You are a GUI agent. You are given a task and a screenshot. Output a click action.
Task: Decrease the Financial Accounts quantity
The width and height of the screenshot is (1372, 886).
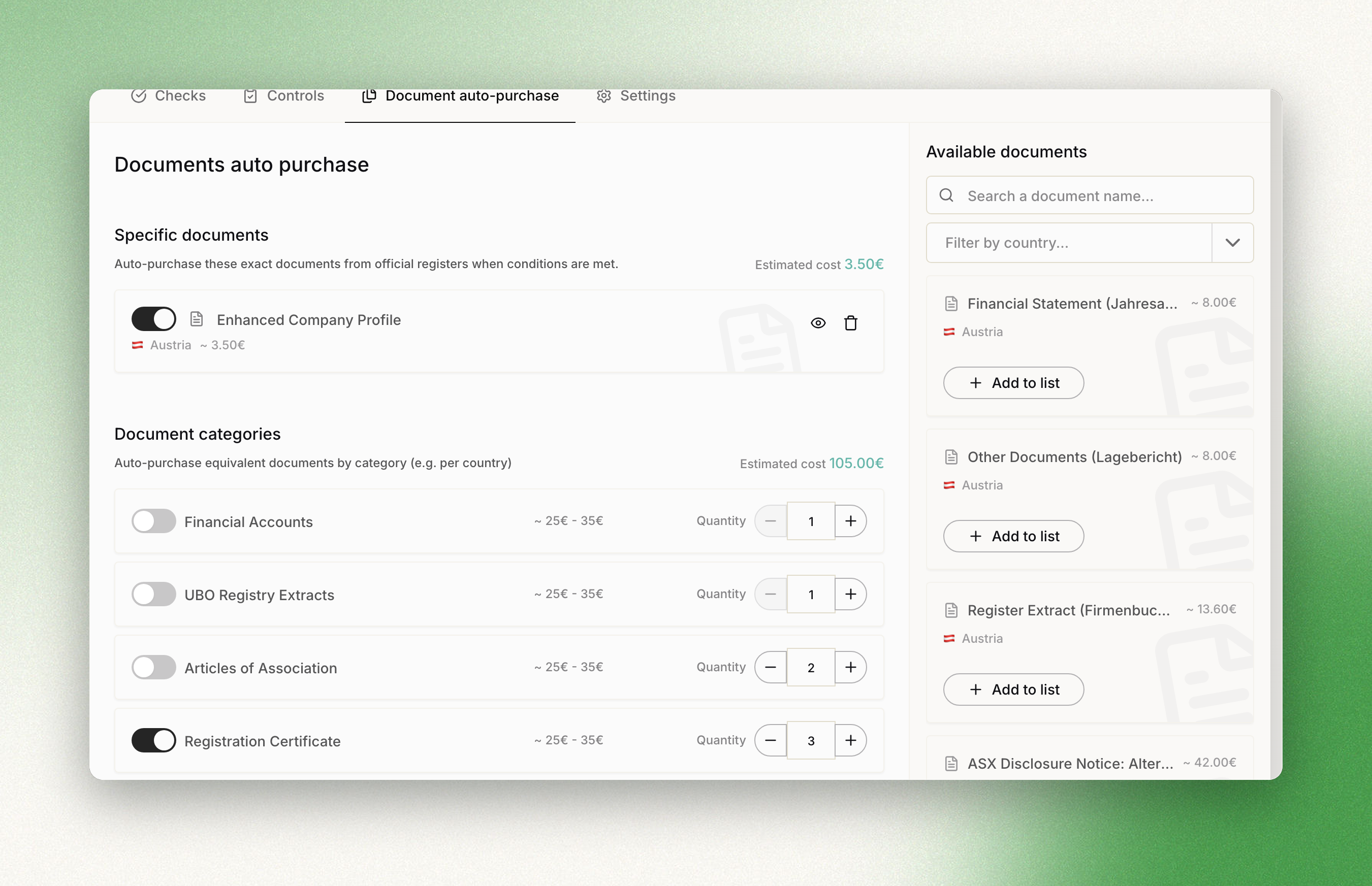point(771,521)
